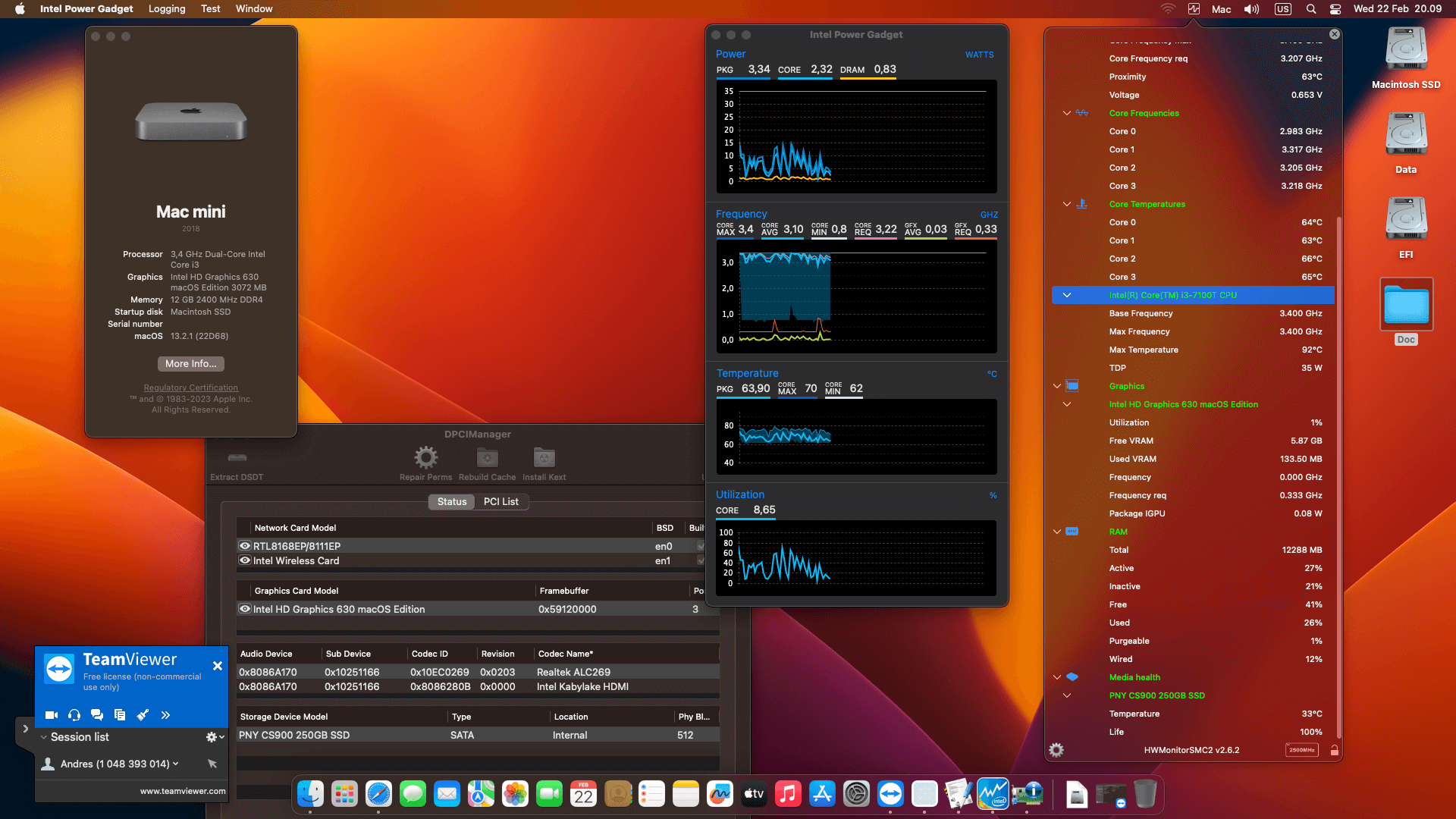Collapse TeamViewer Session list chevron
The image size is (1456, 819).
(x=44, y=737)
